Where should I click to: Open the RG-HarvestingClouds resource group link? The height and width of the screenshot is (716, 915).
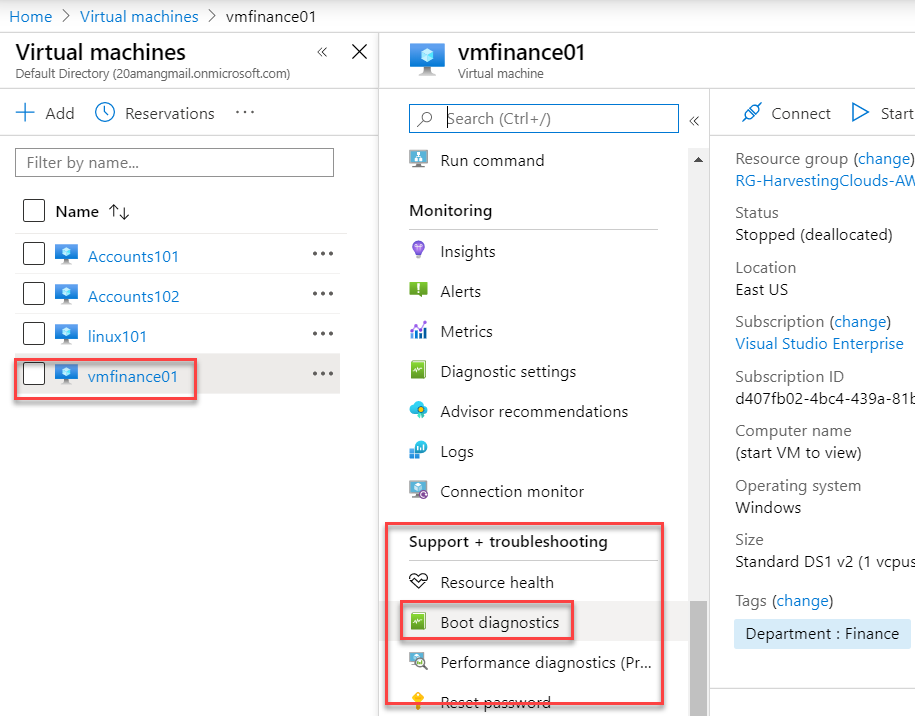[825, 180]
